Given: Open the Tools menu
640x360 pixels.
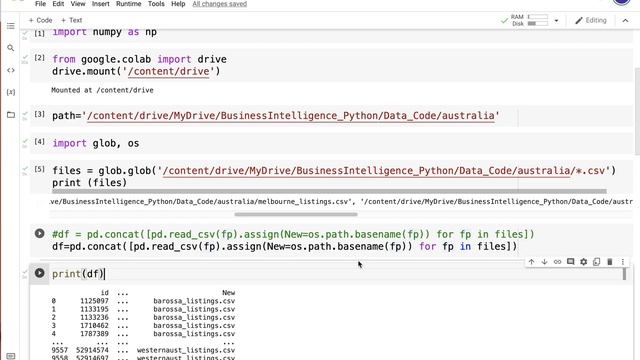Looking at the screenshot, I should [156, 4].
